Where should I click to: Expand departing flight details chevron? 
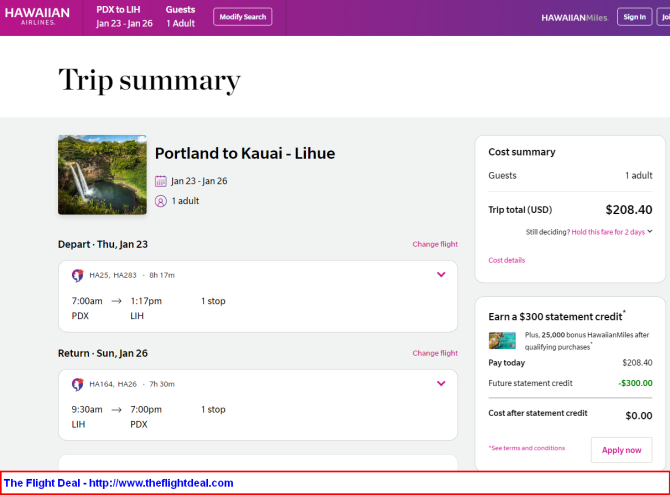tap(441, 274)
